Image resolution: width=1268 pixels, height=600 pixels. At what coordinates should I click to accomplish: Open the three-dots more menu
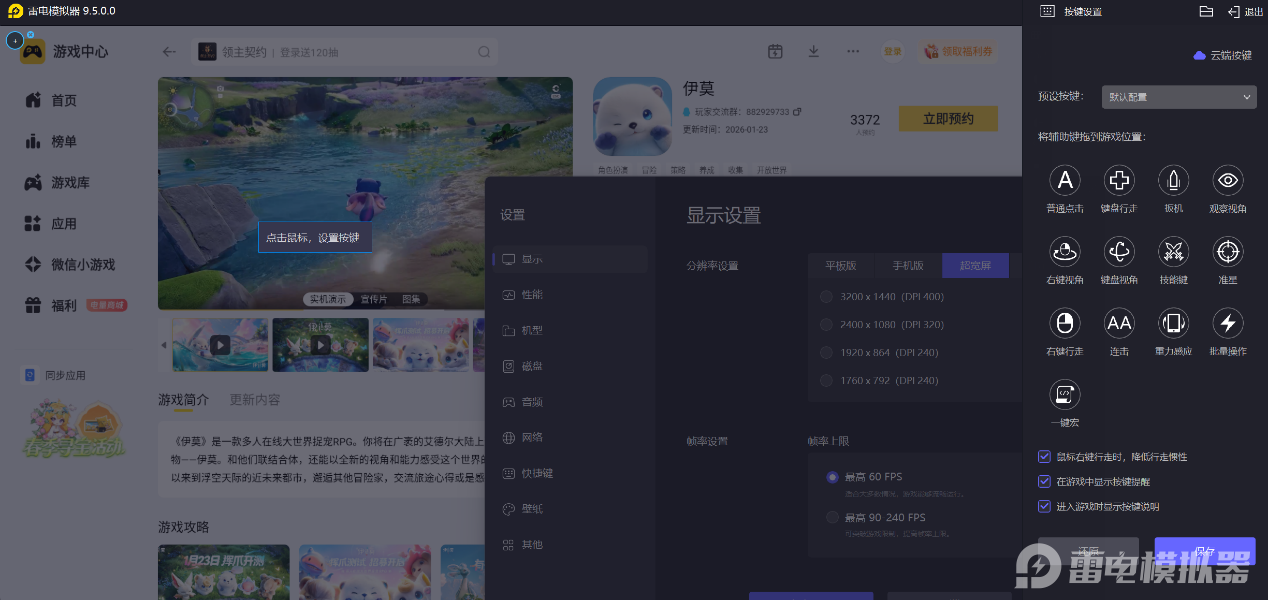853,51
